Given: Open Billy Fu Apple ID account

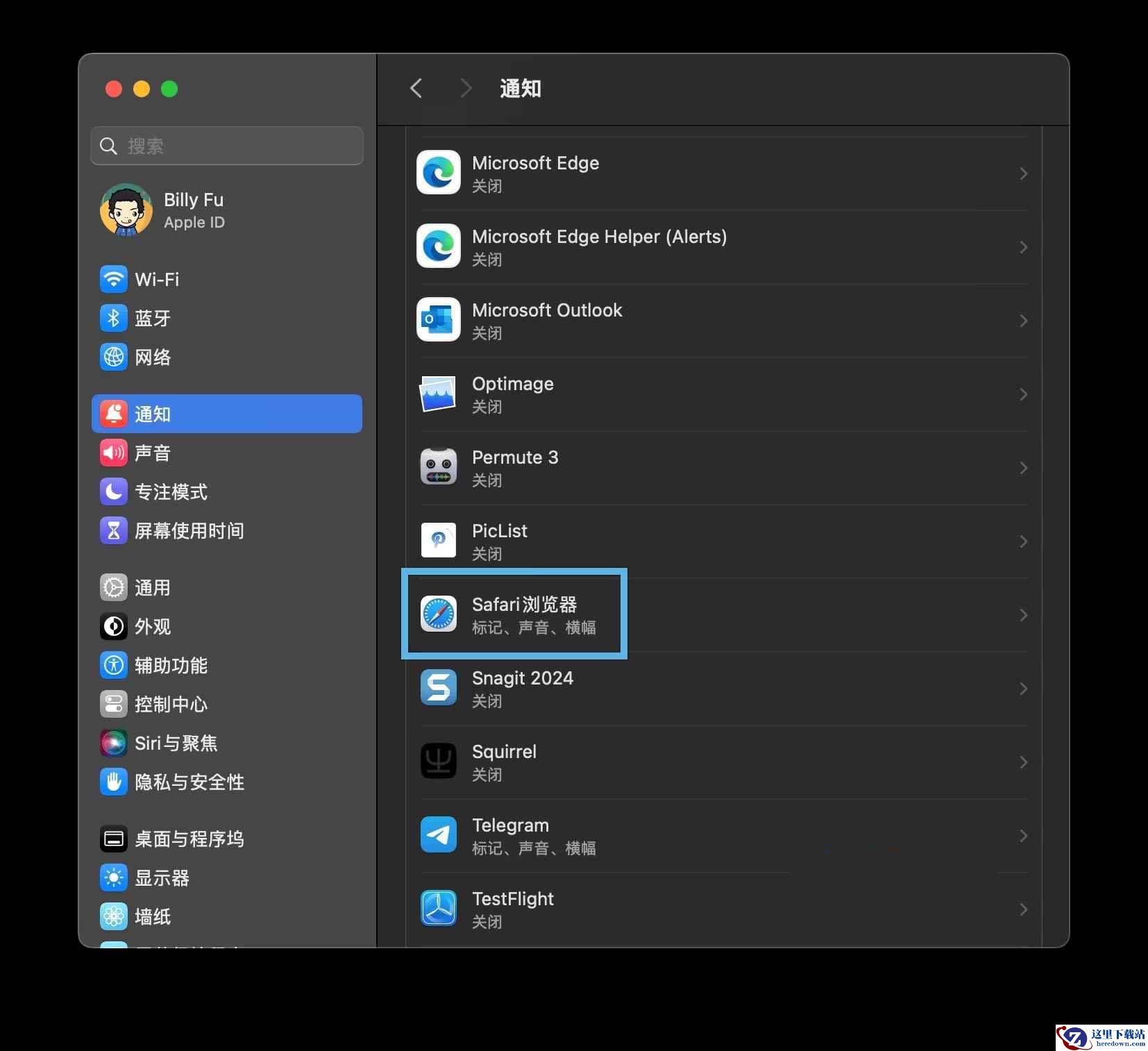Looking at the screenshot, I should [x=227, y=210].
